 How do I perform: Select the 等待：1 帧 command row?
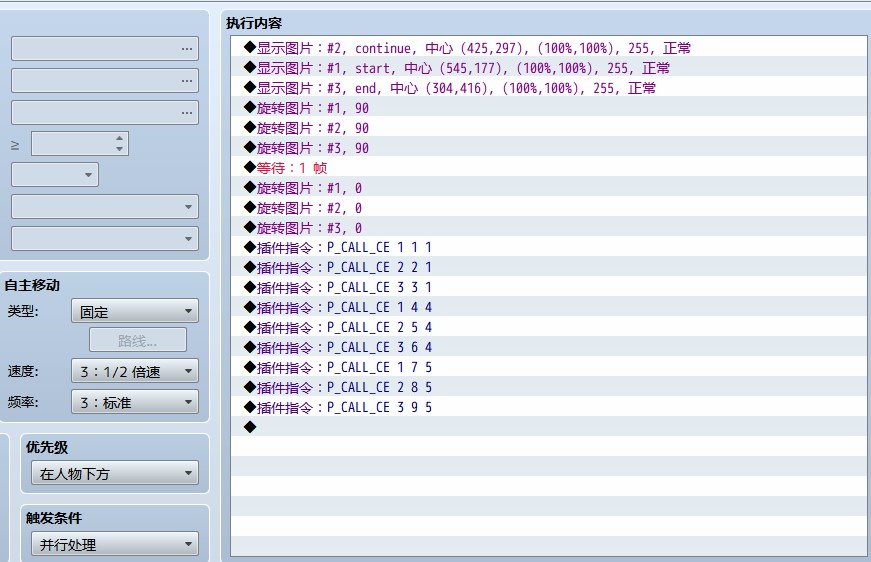(549, 168)
